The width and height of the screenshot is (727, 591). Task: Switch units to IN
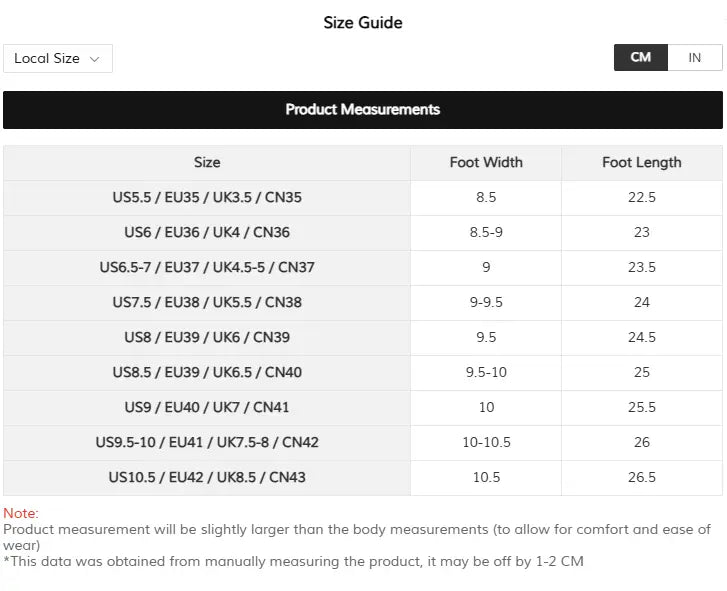[x=695, y=57]
